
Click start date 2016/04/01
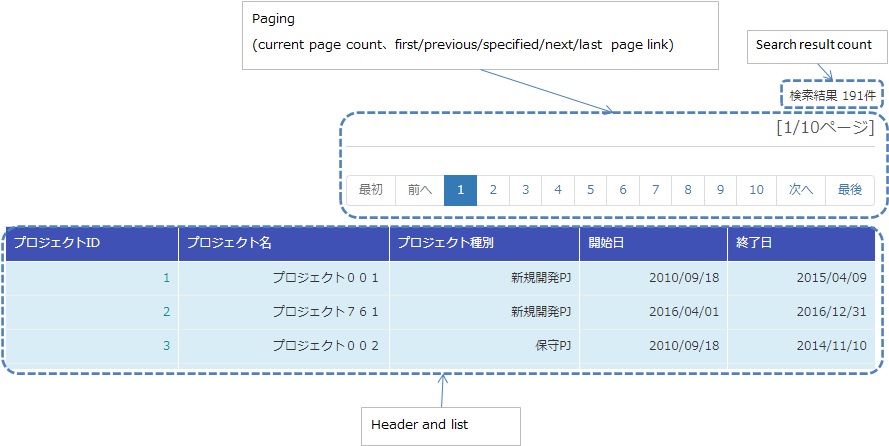pyautogui.click(x=654, y=312)
